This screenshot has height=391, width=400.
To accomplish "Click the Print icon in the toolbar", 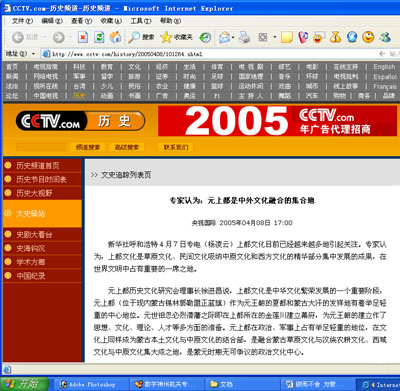I will tap(245, 37).
